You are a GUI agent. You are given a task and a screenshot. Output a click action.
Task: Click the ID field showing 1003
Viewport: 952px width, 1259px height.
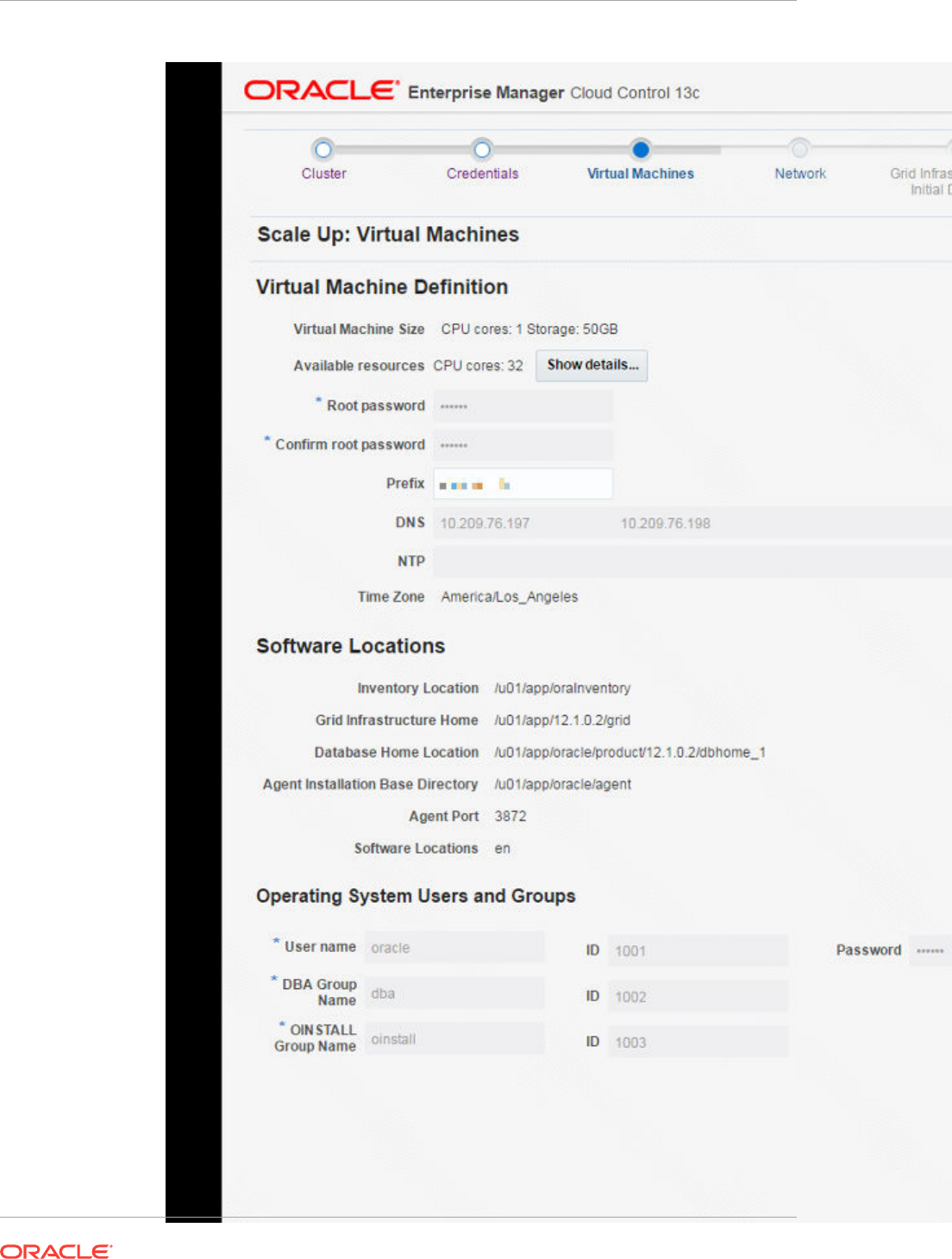tap(698, 1042)
